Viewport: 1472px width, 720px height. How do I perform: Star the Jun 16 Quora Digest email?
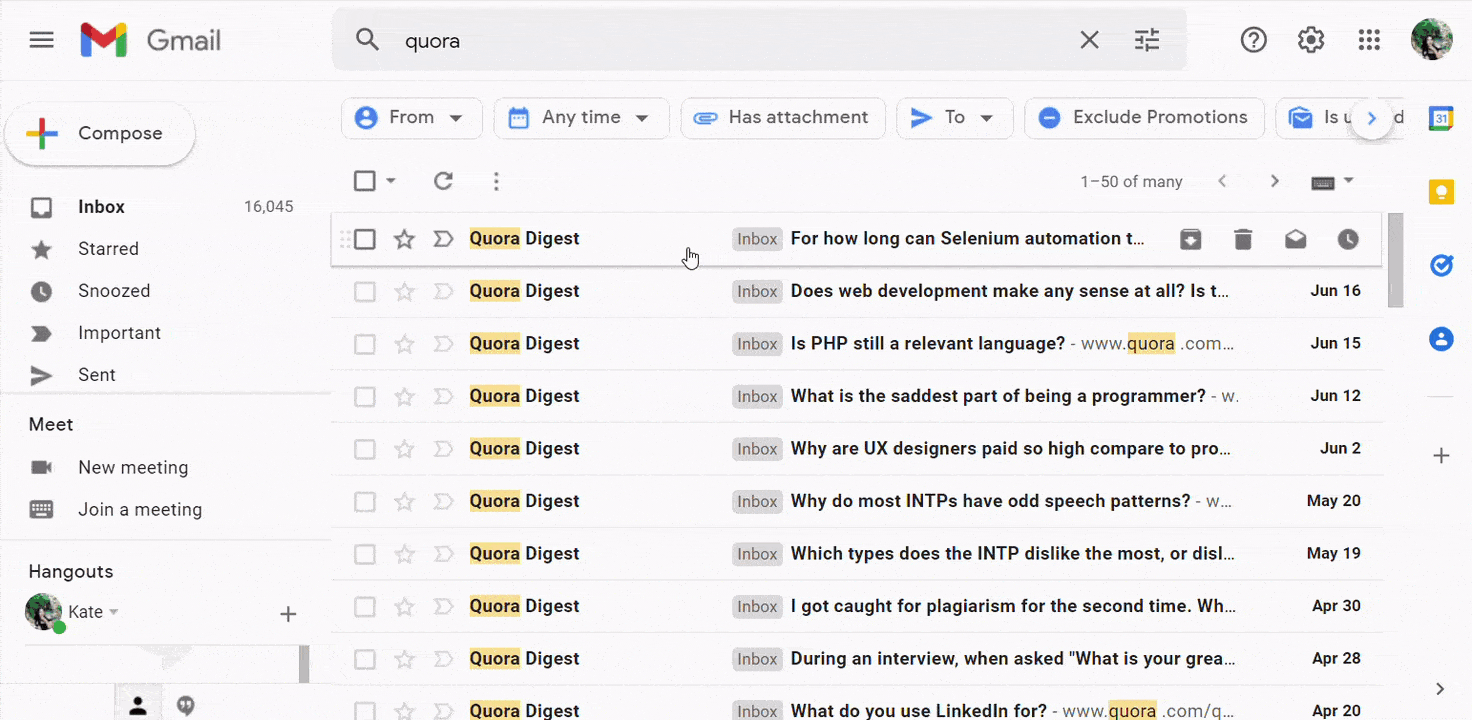404,292
